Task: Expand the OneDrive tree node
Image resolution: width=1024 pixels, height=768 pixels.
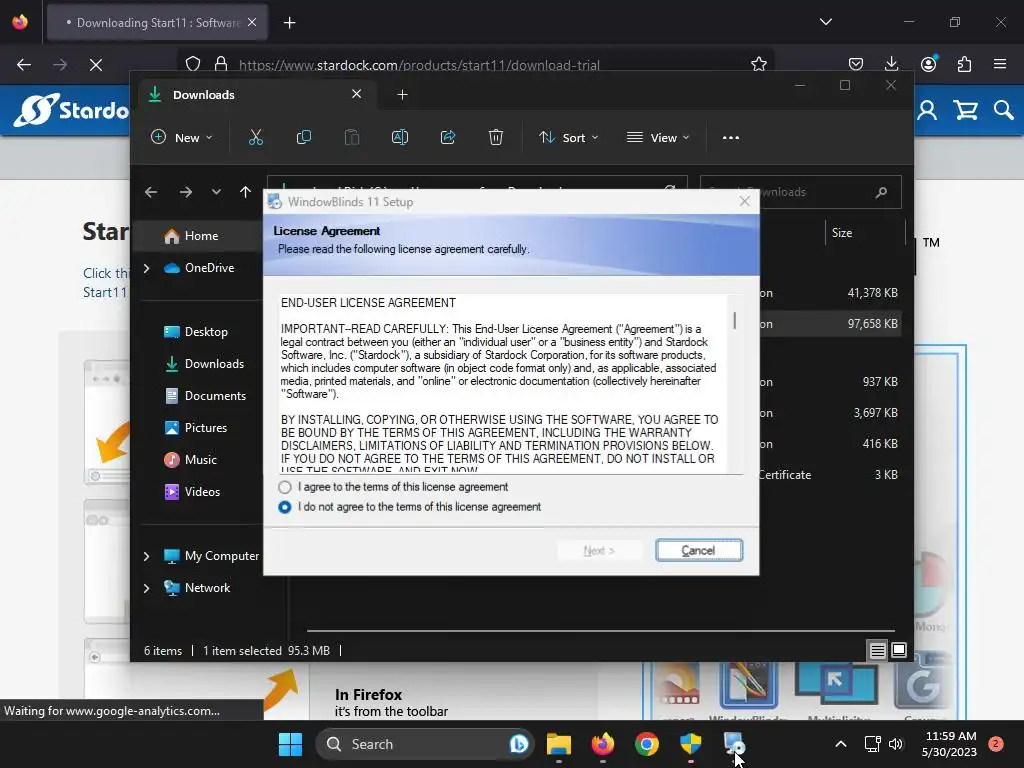Action: pos(147,268)
